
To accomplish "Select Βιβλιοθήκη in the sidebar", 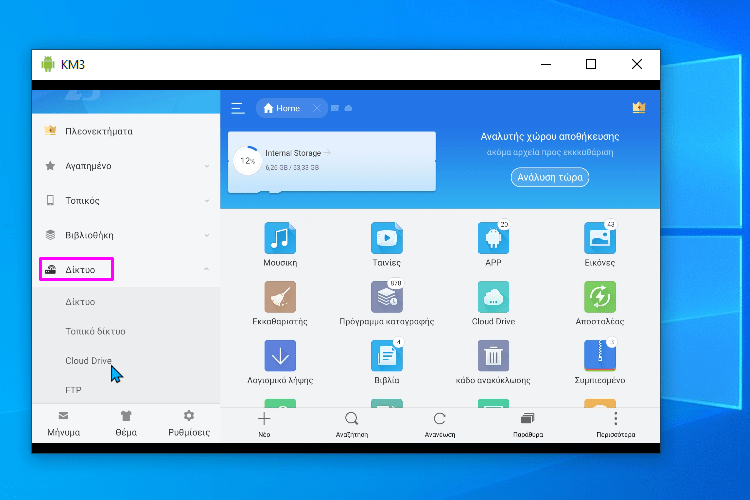I will (89, 235).
